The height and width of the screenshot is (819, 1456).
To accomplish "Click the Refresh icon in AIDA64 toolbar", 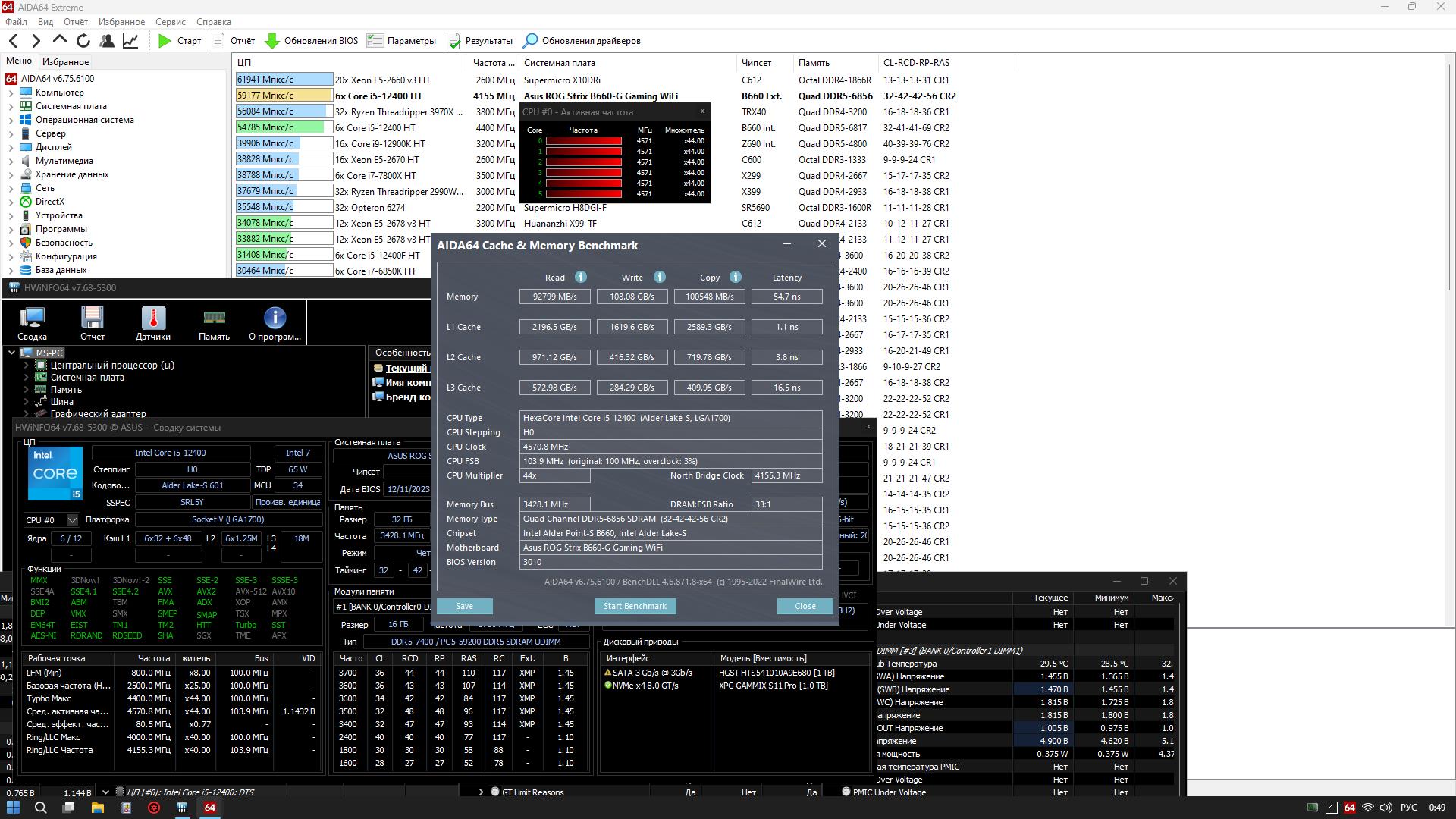I will pos(83,41).
